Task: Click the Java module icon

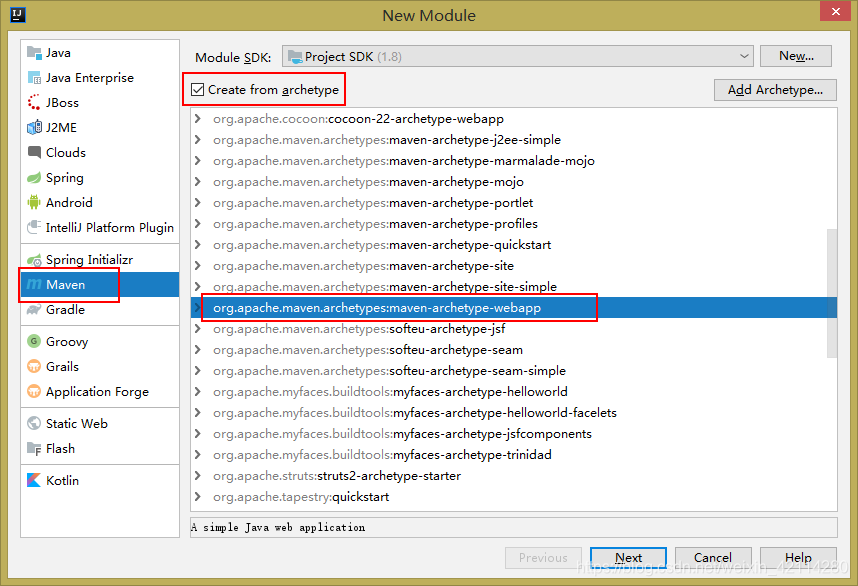Action: (34, 53)
